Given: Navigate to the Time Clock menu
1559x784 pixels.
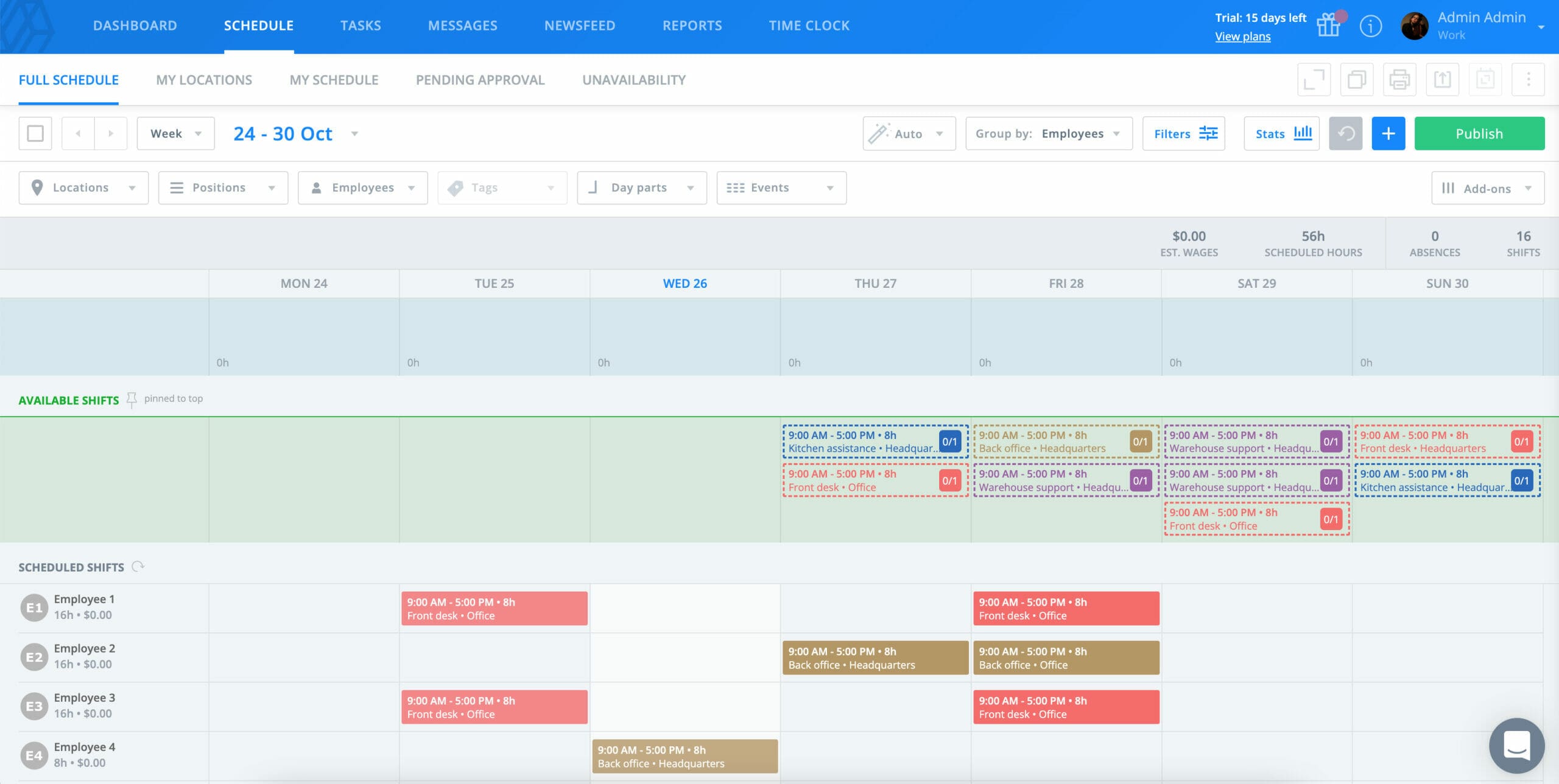Looking at the screenshot, I should (810, 25).
